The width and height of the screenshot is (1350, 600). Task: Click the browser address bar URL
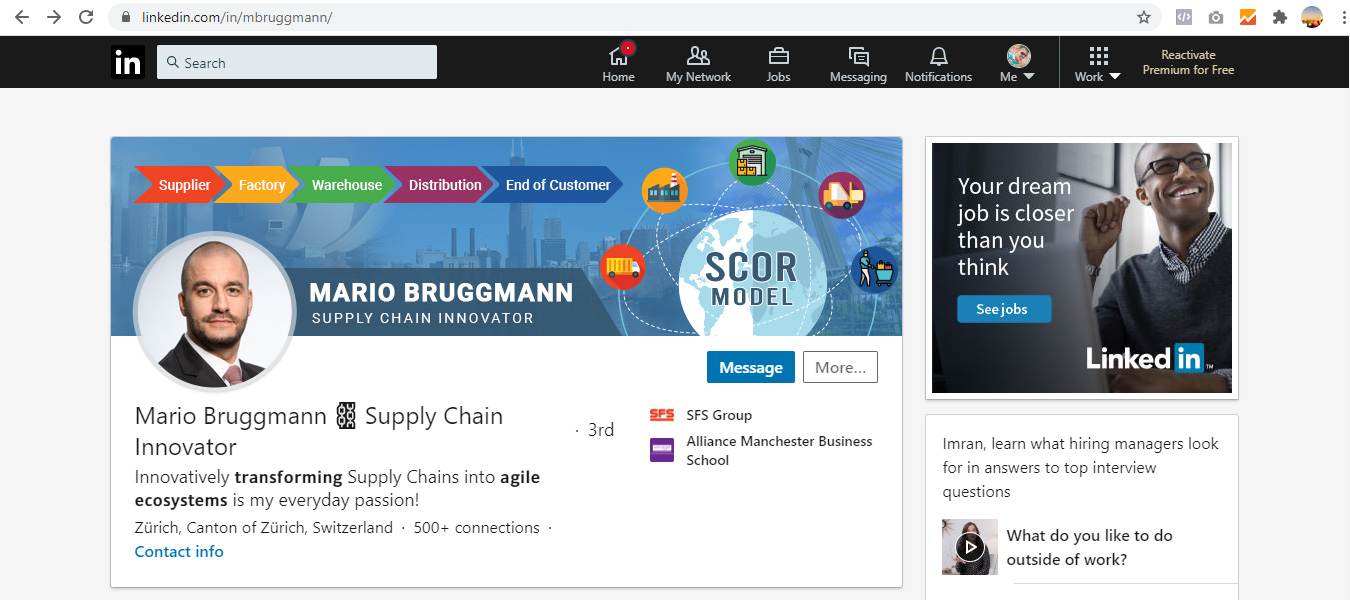click(238, 18)
